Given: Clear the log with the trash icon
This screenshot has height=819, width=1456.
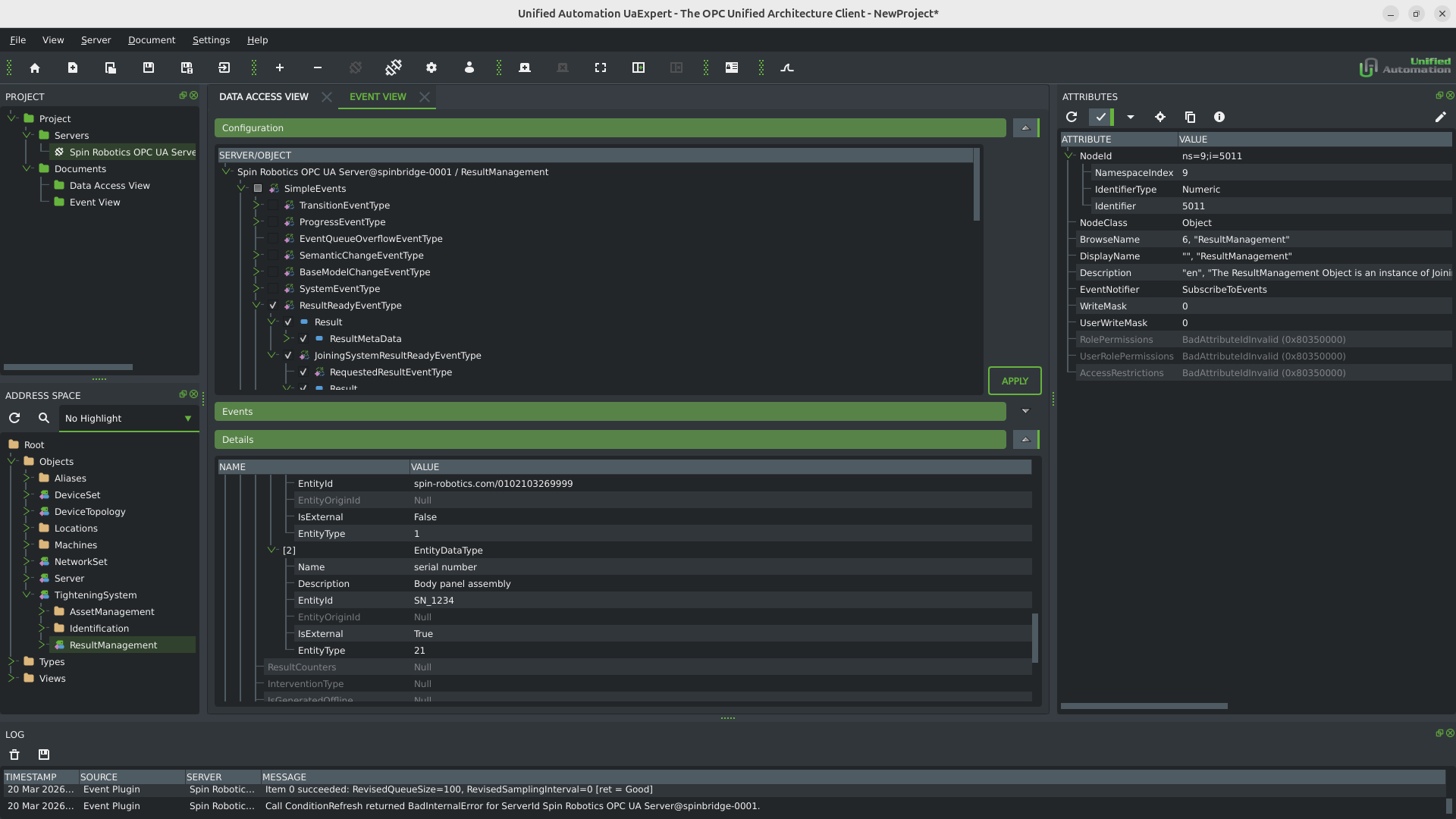Looking at the screenshot, I should (14, 755).
